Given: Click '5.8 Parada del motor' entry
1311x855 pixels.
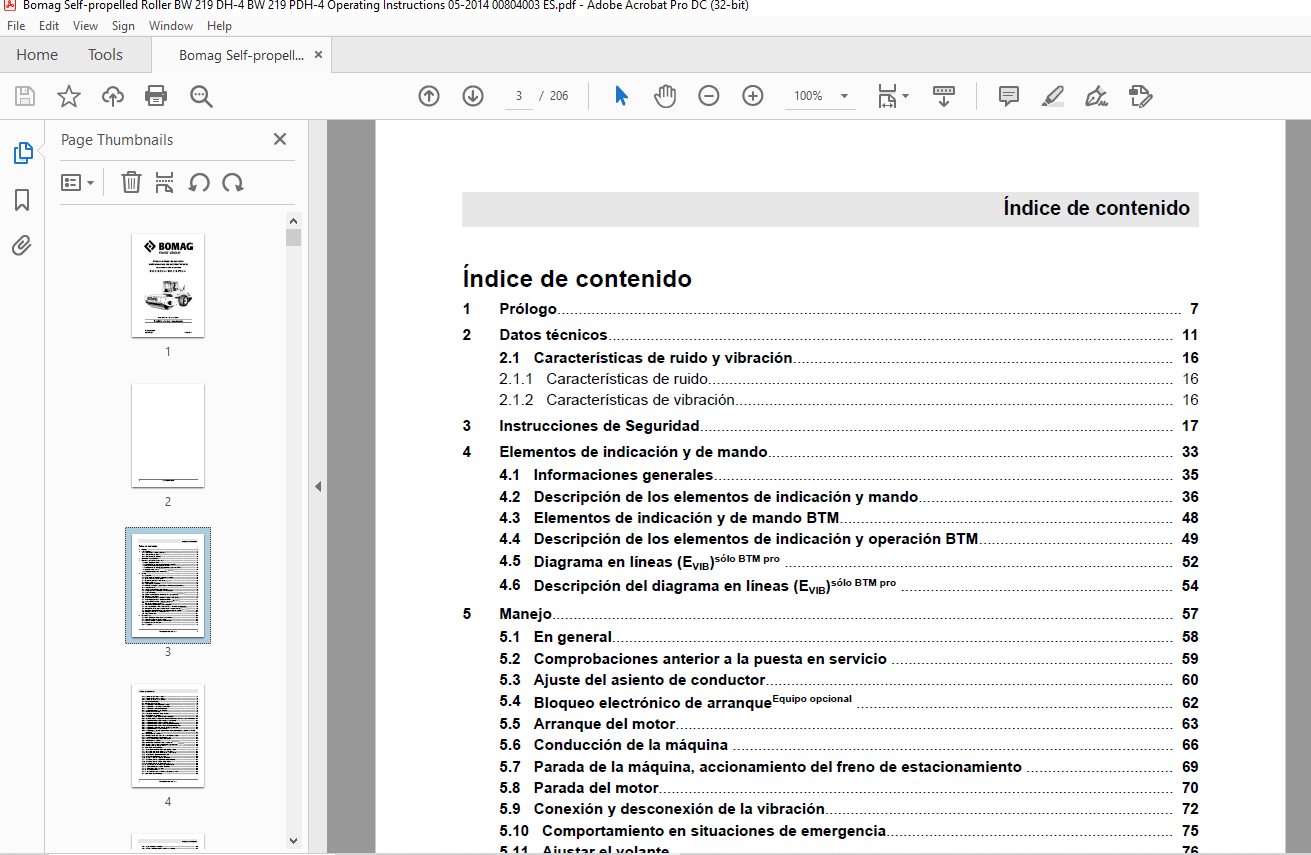Looking at the screenshot, I should pos(849,788).
